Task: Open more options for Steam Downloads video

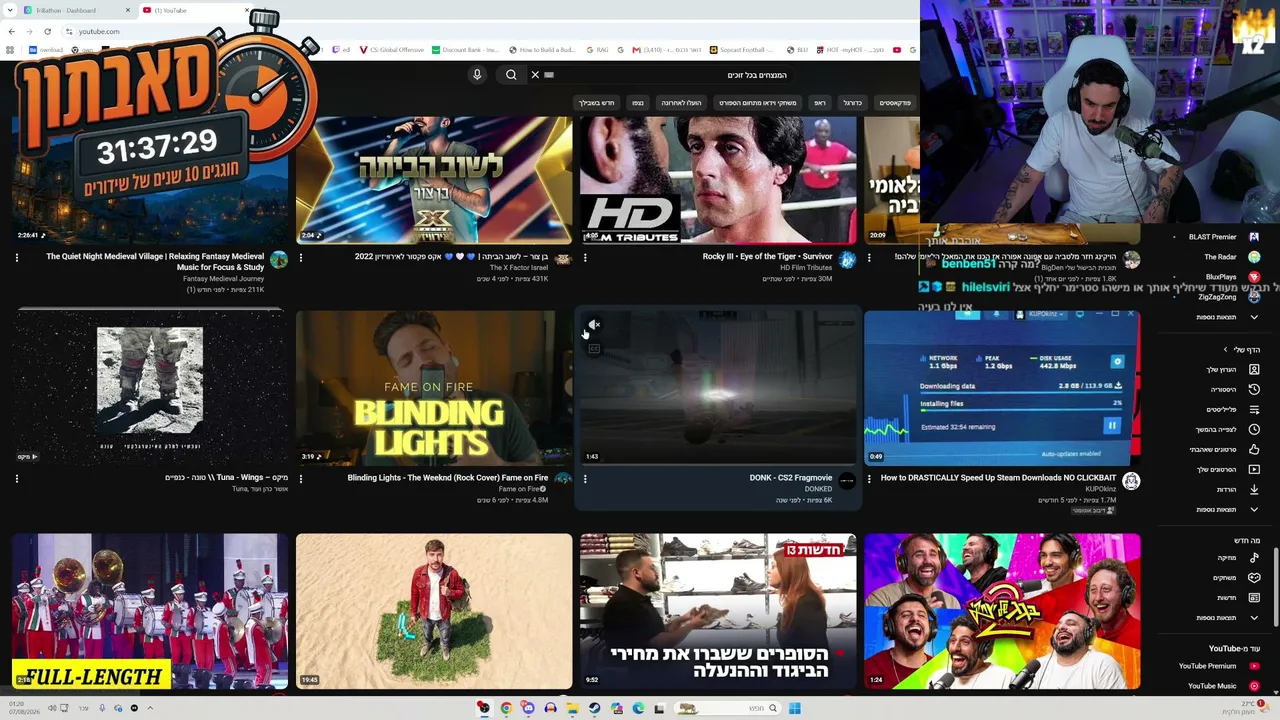Action: 869,479
